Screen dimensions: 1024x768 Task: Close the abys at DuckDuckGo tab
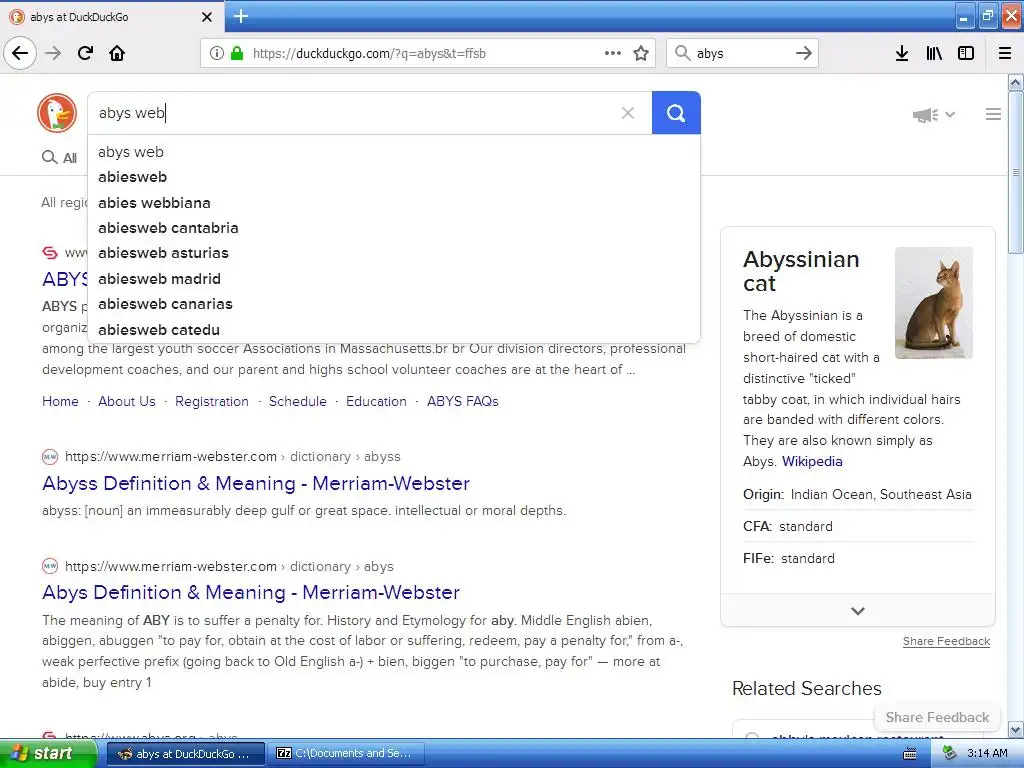(x=207, y=17)
